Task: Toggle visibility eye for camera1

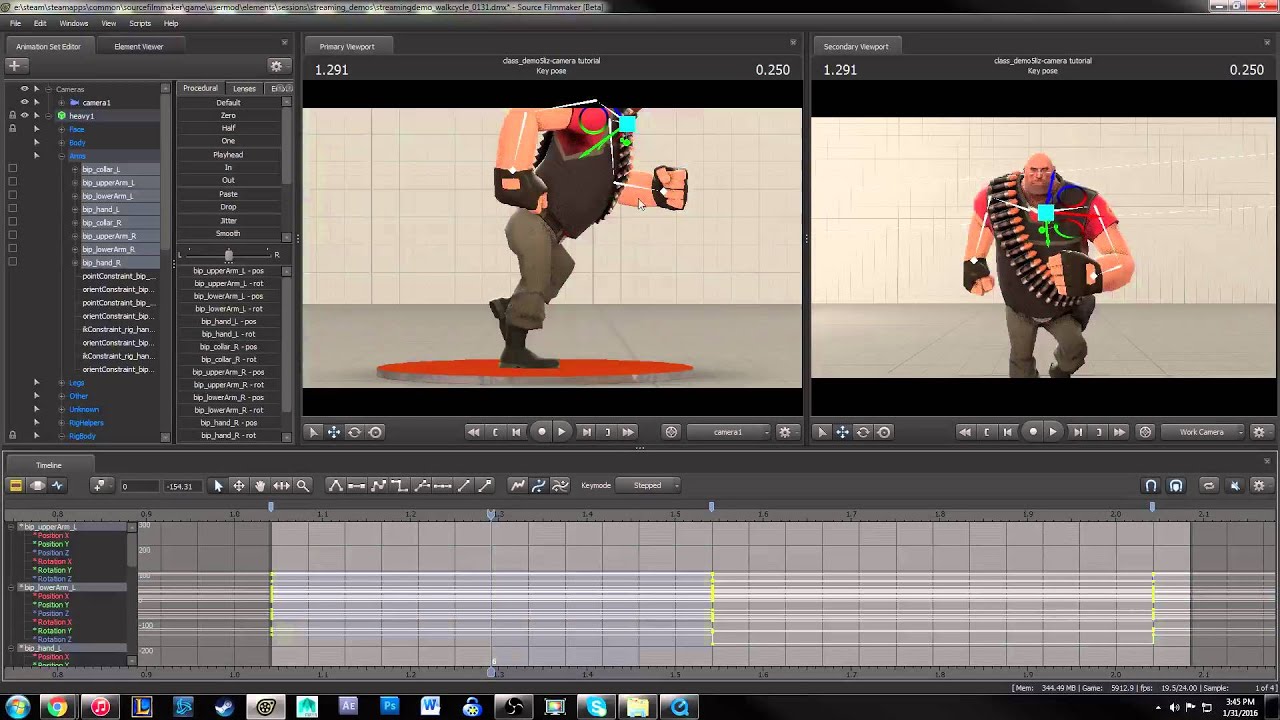Action: pos(24,102)
